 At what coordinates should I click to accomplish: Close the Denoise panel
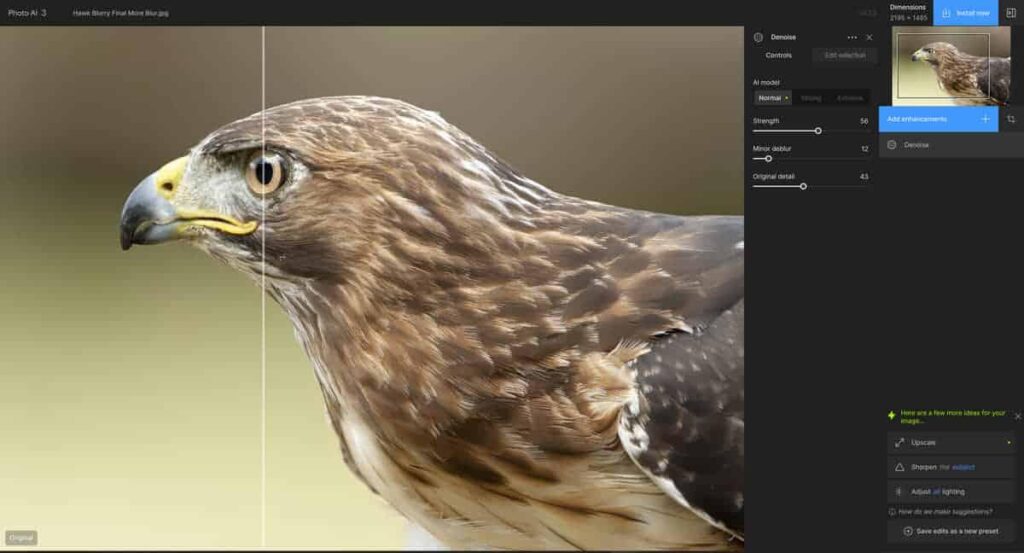[x=869, y=37]
